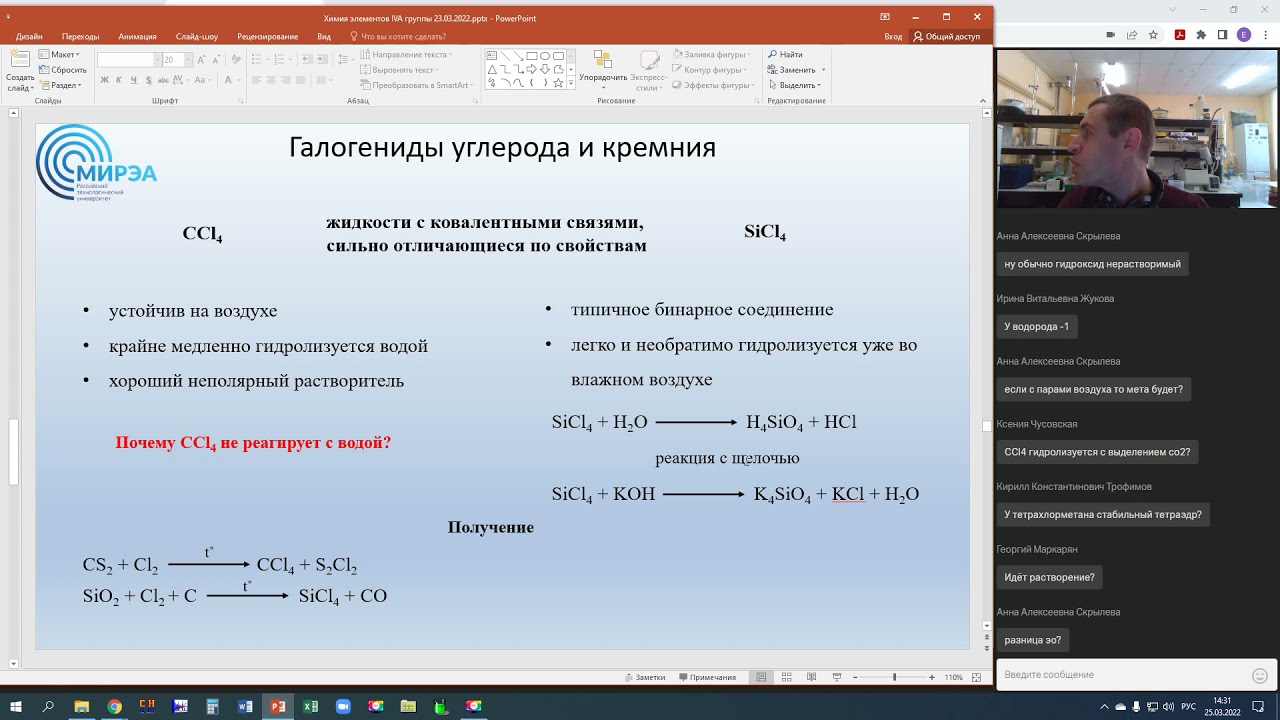Start slideshow from status bar icon

coord(836,677)
